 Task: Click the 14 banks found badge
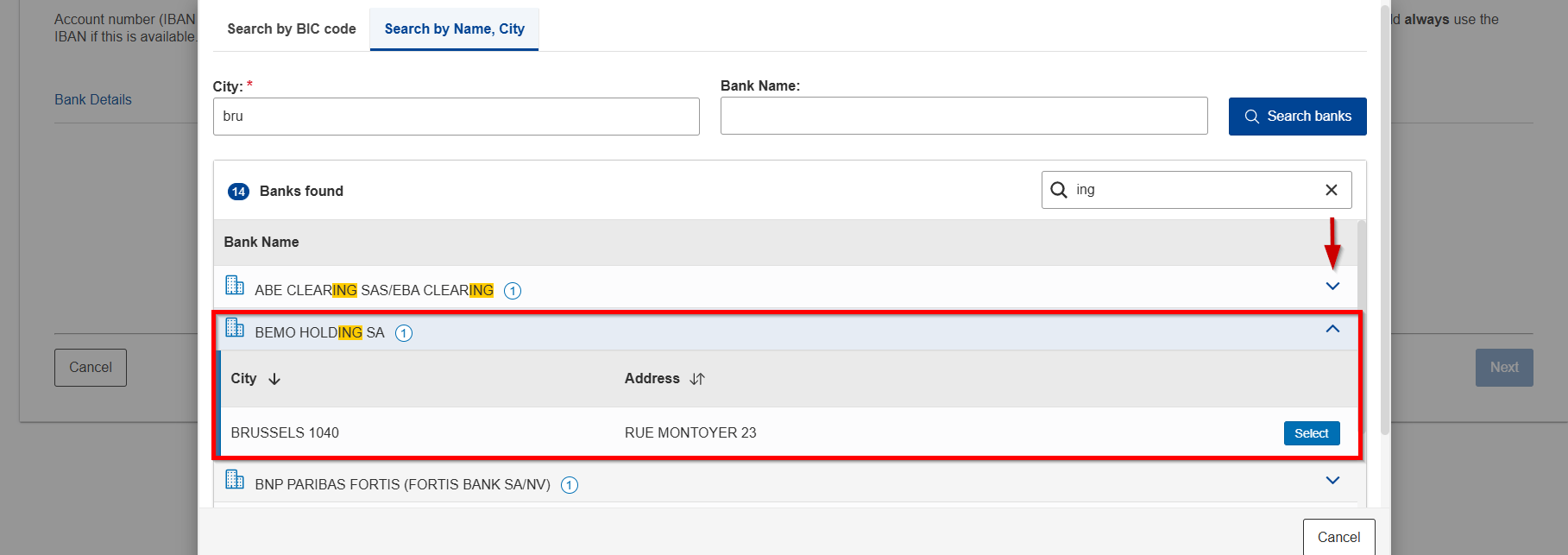click(238, 192)
